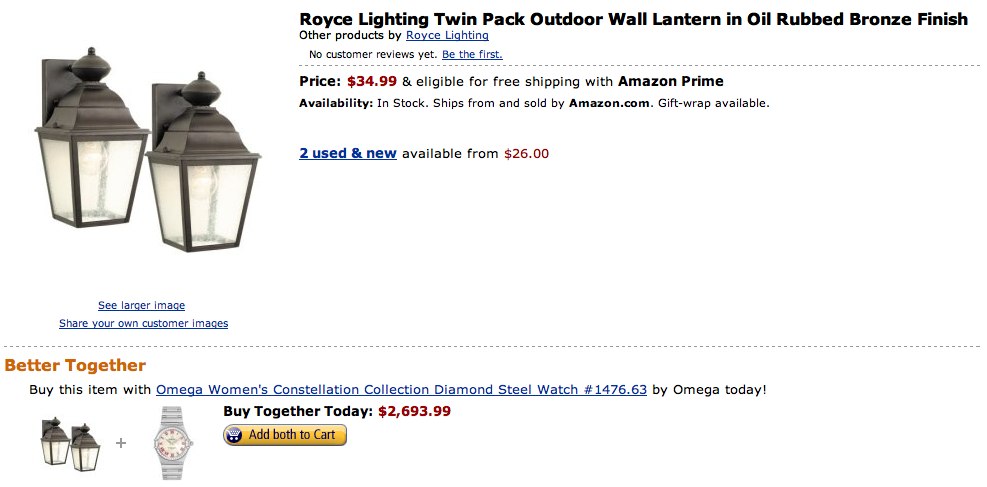Click the $34.99 price text
This screenshot has width=987, height=487.
point(372,81)
